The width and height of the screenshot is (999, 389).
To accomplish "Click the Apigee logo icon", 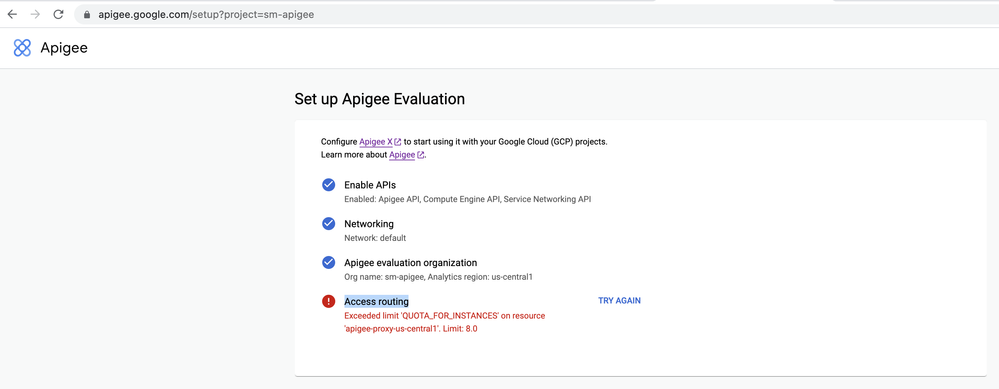I will pos(22,48).
